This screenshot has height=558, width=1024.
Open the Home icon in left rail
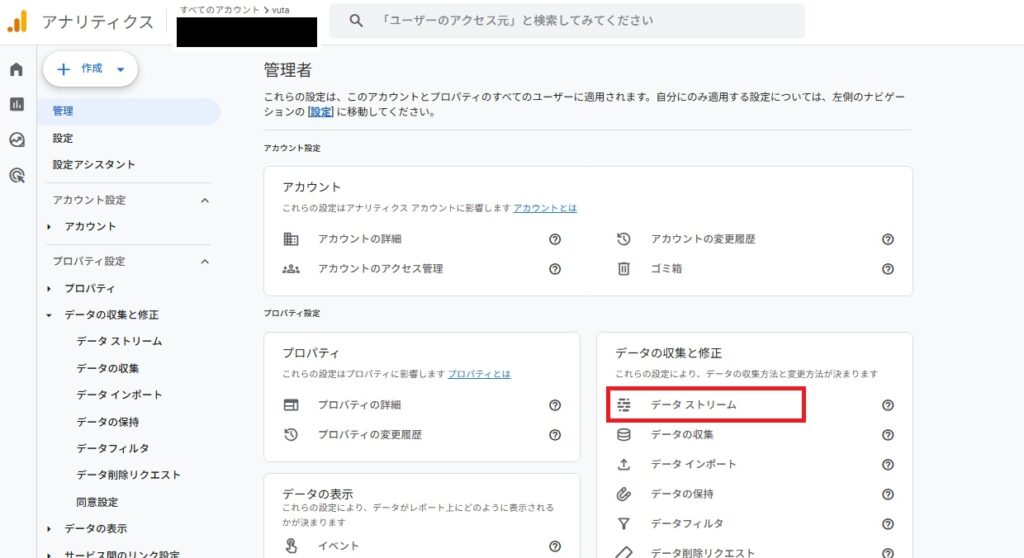17,69
